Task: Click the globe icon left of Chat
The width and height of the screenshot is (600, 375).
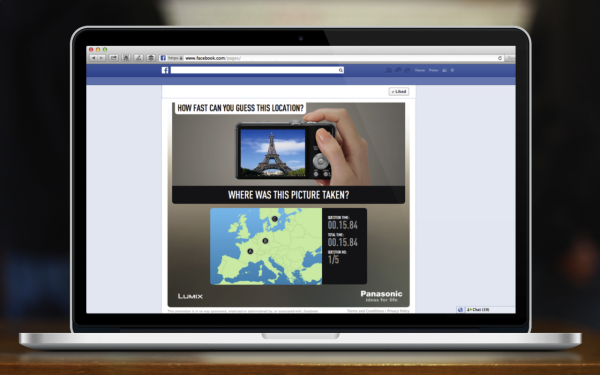Action: tap(460, 310)
